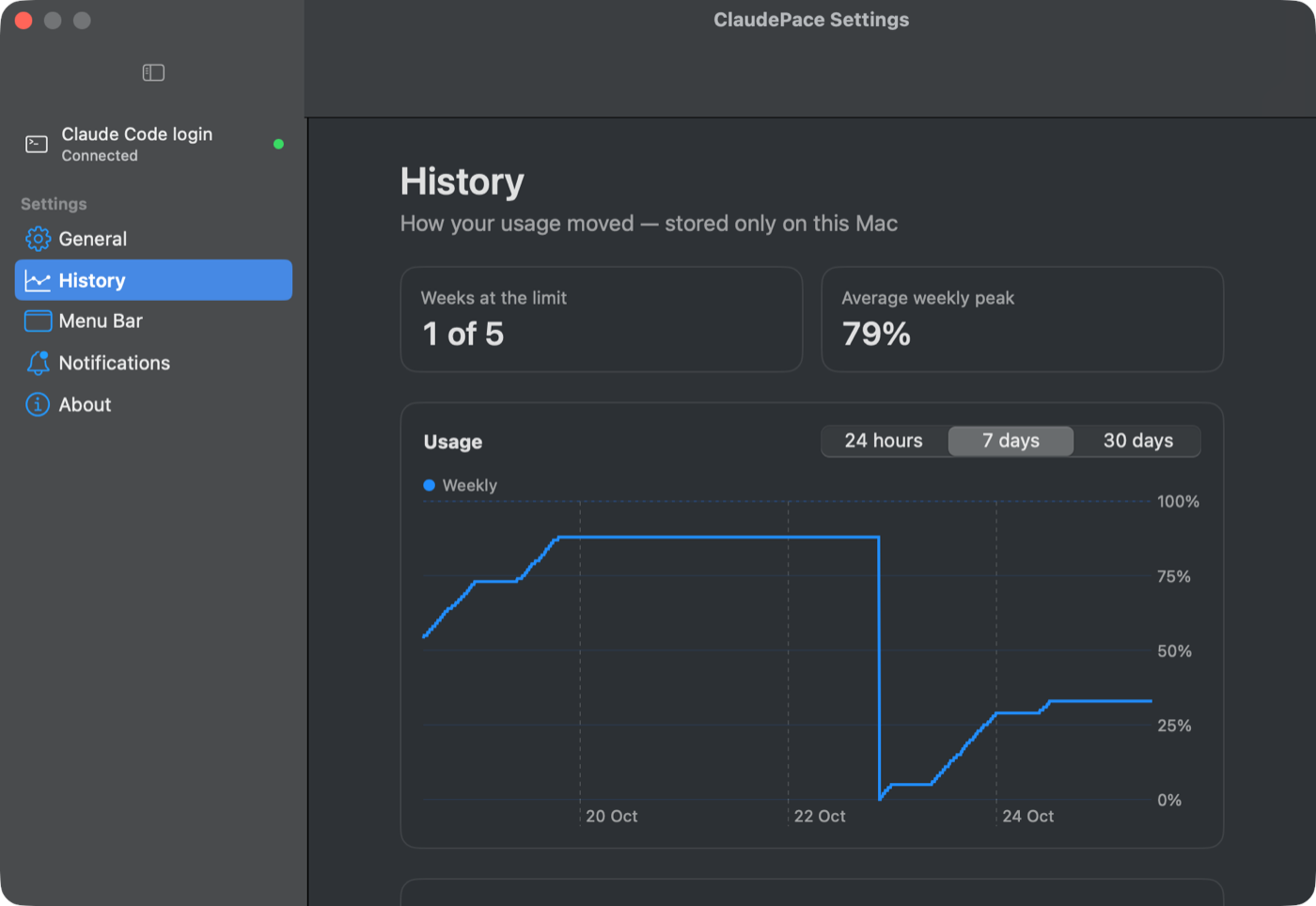Select the 7 days range
The height and width of the screenshot is (906, 1316).
[1010, 441]
